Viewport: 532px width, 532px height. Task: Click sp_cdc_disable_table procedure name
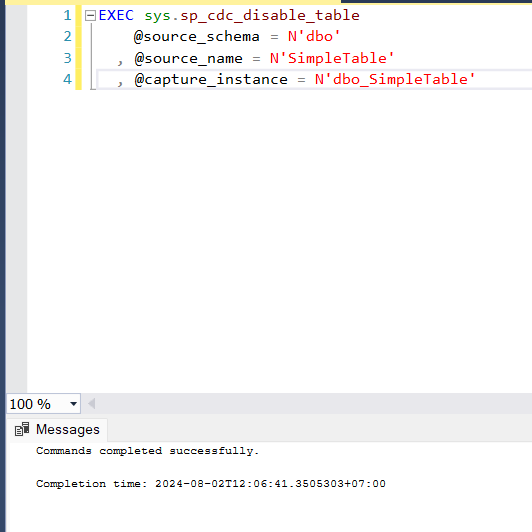(x=270, y=16)
